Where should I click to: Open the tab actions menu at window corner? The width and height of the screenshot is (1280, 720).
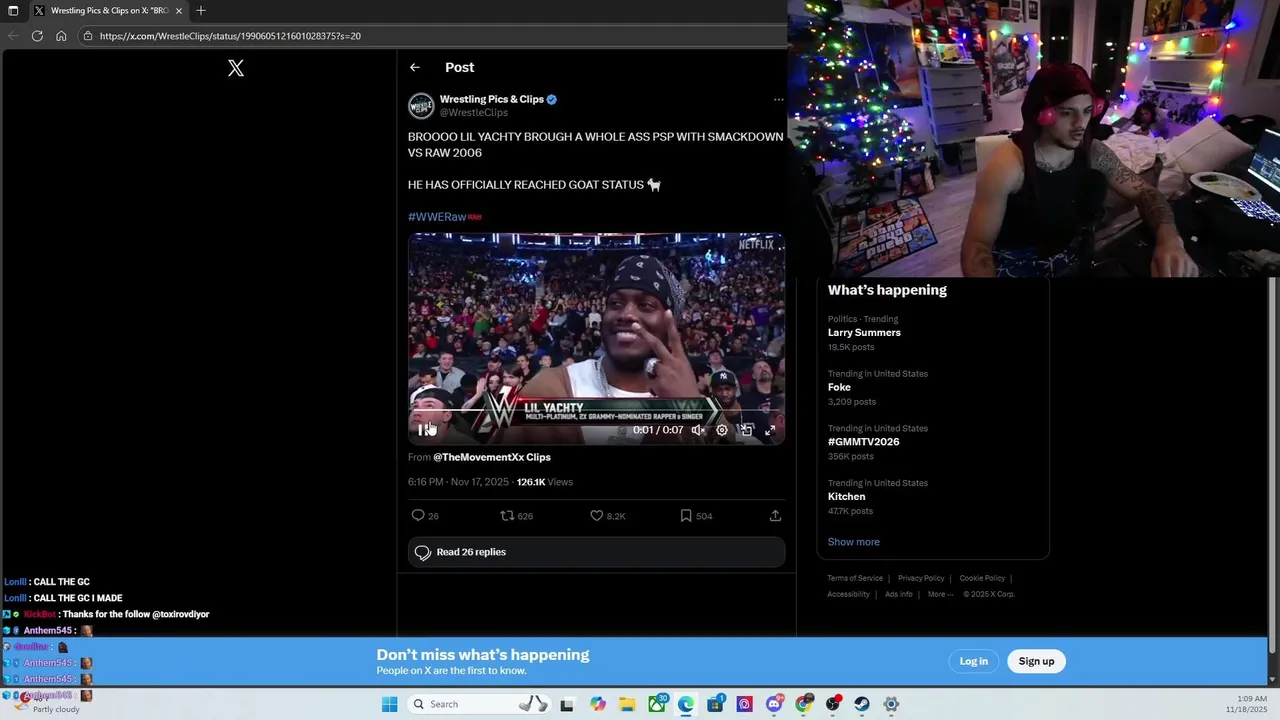tap(13, 11)
